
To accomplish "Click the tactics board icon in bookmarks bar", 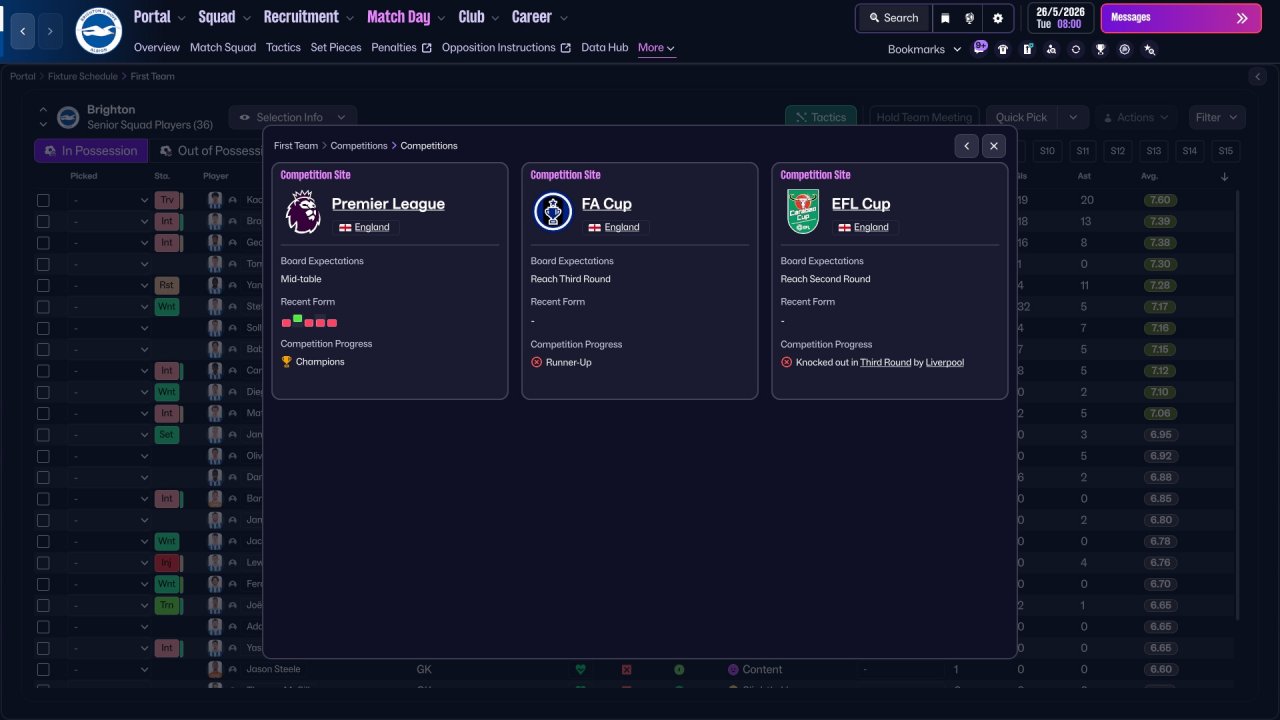I will (x=1027, y=49).
